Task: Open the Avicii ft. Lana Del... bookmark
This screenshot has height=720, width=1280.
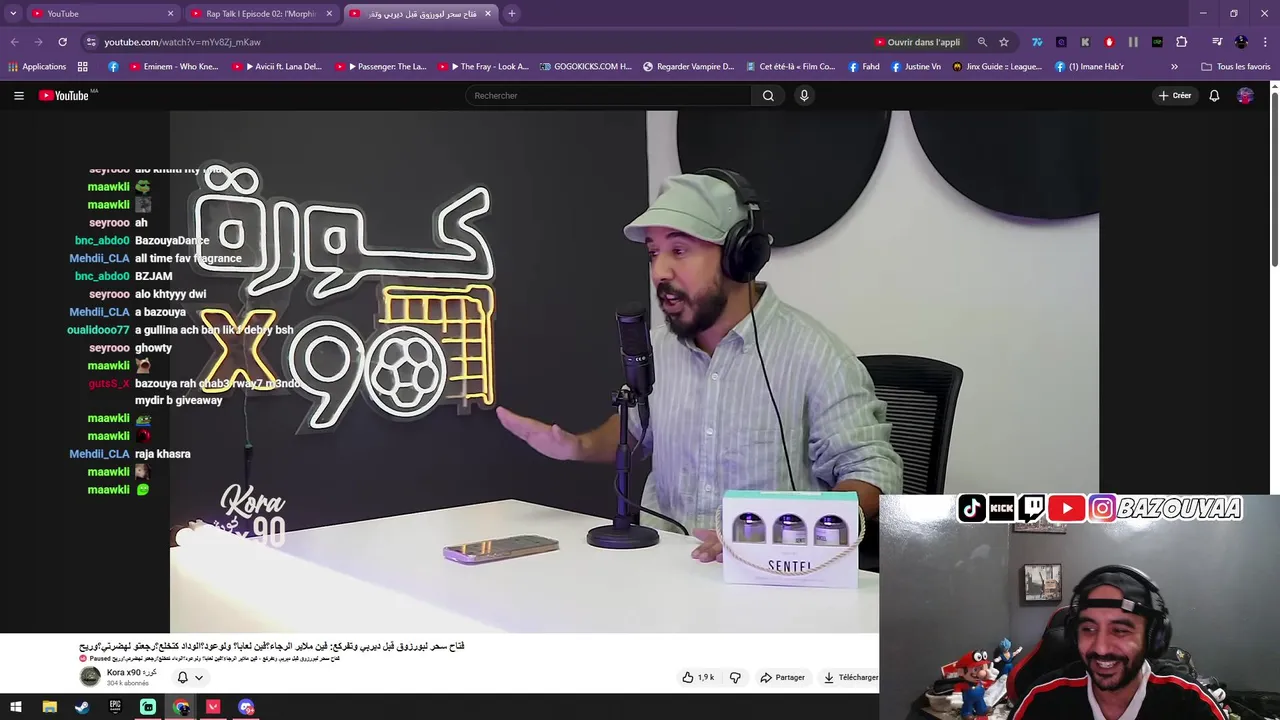Action: tap(277, 67)
